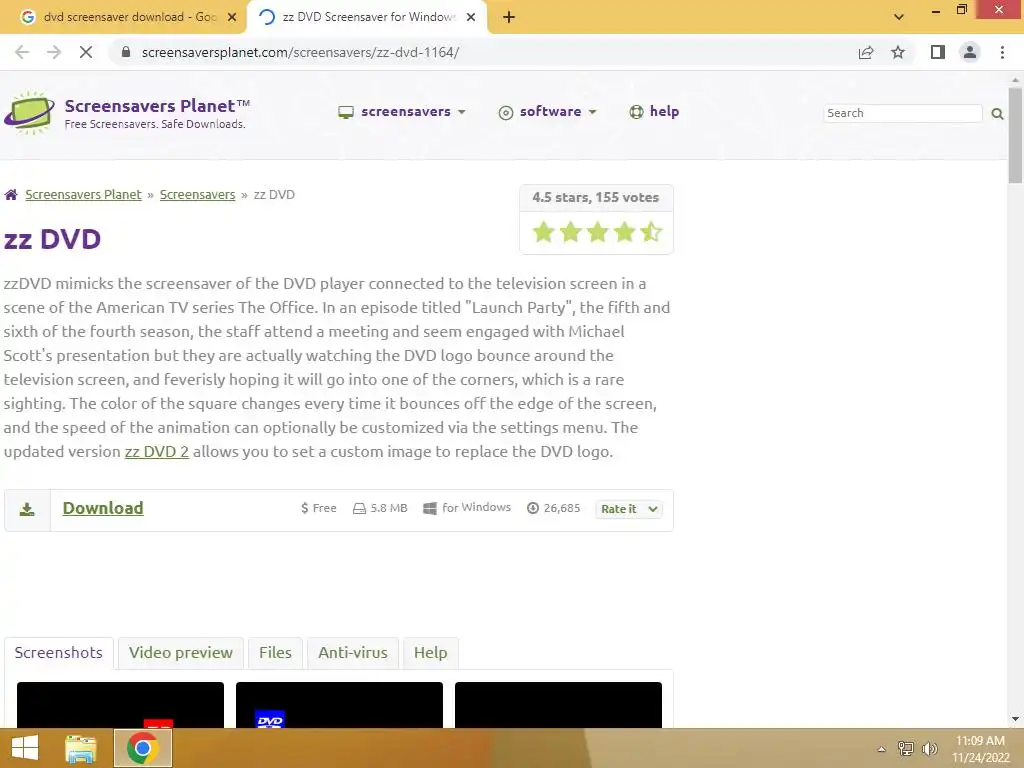
Task: Switch to the Video preview tab
Action: pyautogui.click(x=181, y=653)
